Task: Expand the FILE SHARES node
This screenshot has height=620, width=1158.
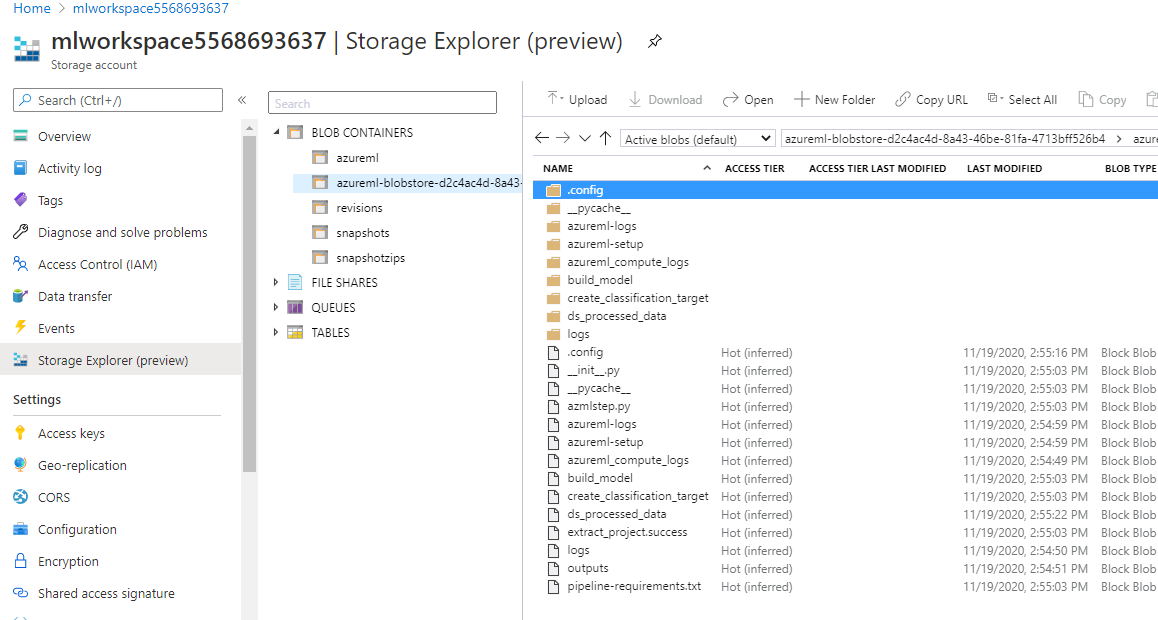Action: [x=276, y=282]
